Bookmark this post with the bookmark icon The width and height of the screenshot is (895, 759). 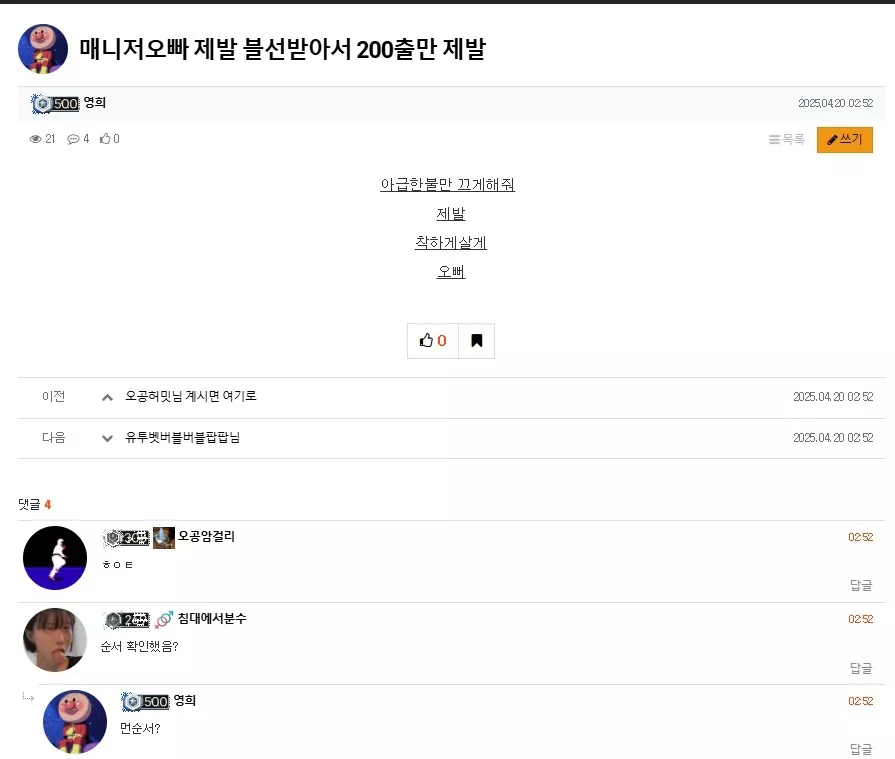point(477,341)
